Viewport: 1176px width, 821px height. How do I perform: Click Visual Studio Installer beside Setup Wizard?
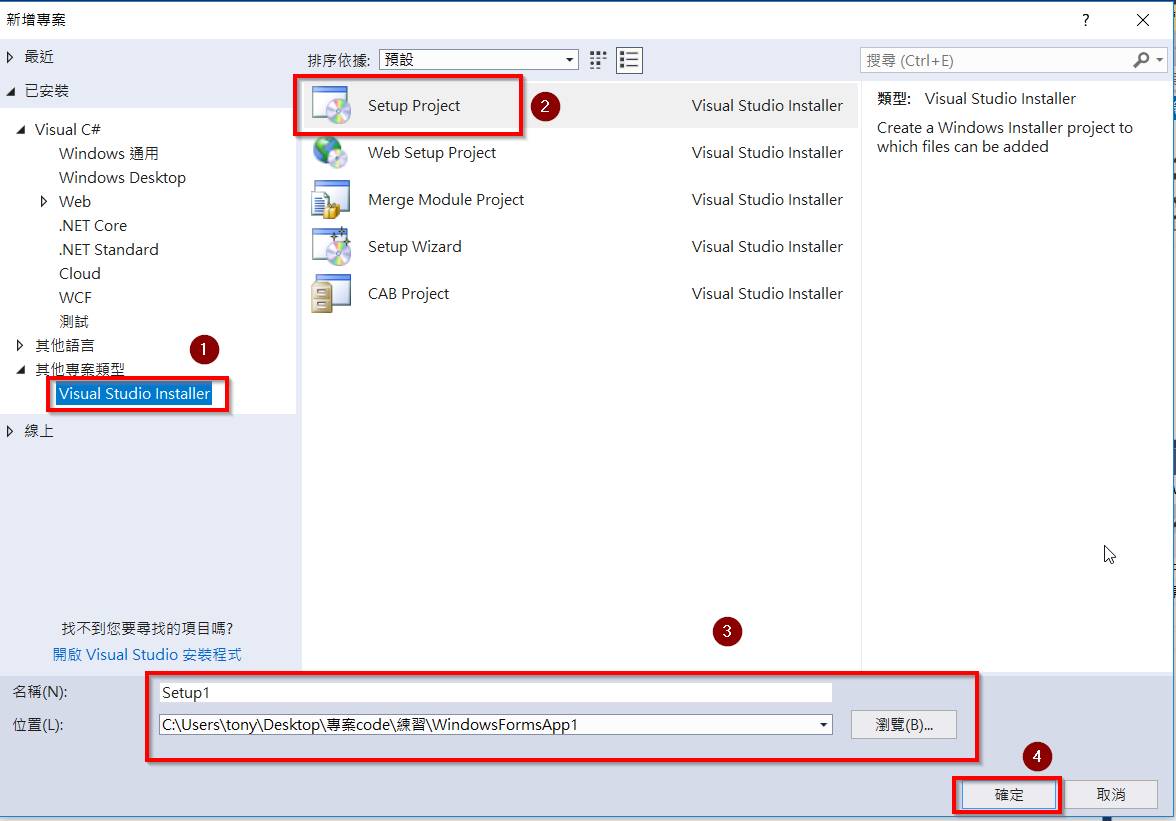[x=767, y=247]
